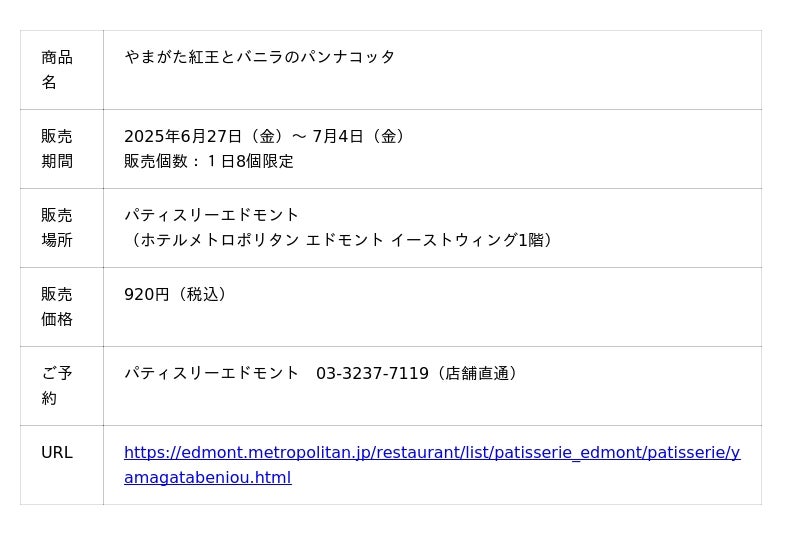Select the ご予約 row label
The image size is (800, 535).
pos(57,385)
